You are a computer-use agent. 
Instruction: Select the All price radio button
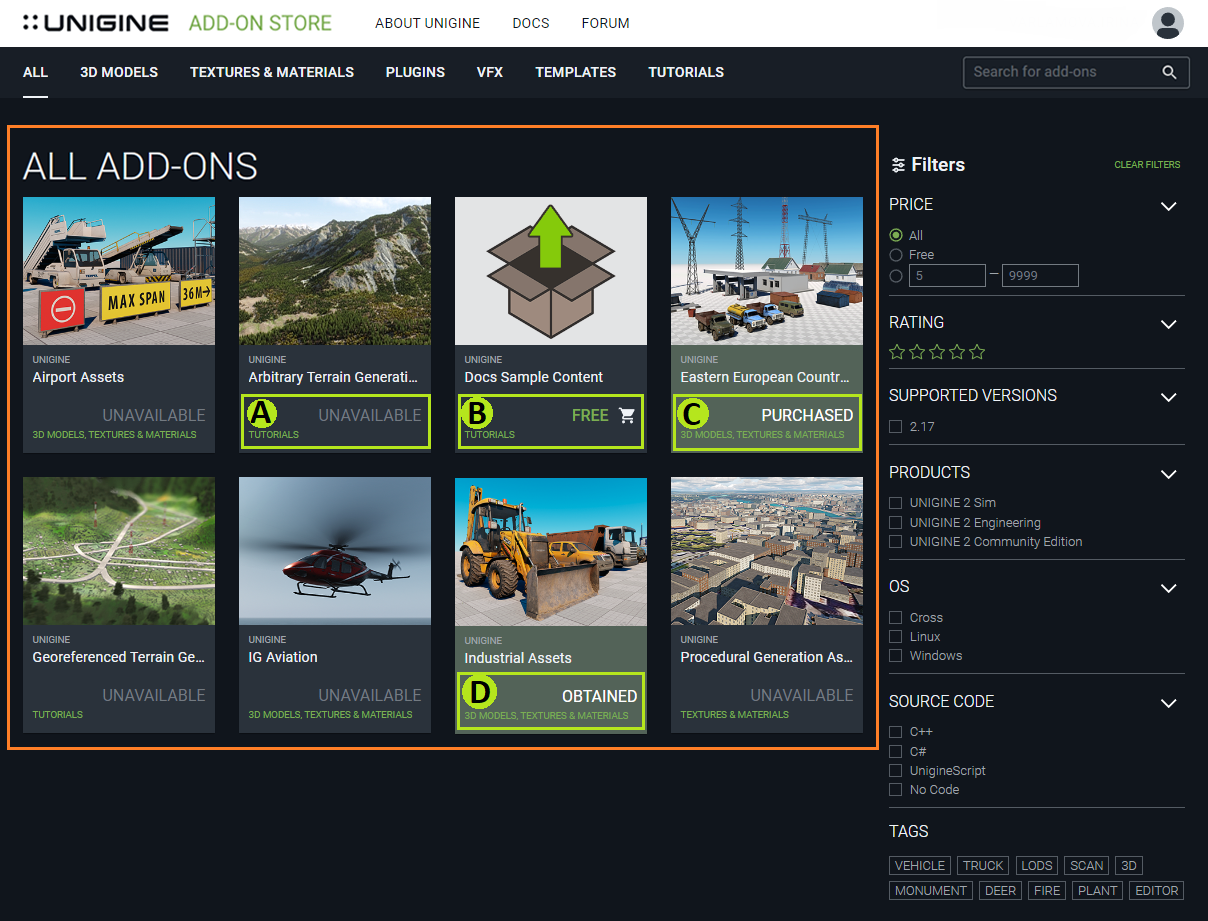(896, 235)
